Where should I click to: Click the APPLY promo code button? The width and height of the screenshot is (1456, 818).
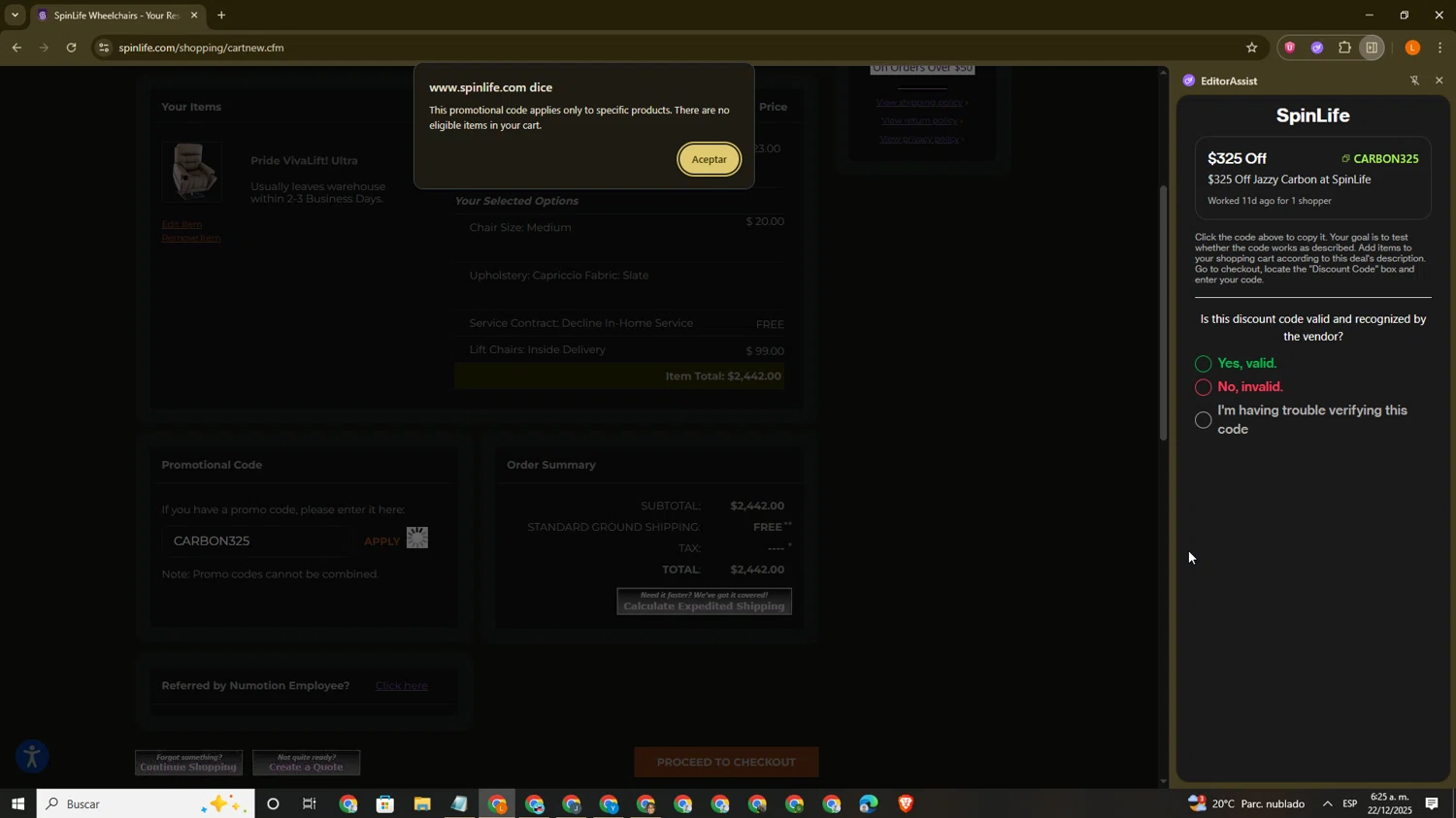point(381,541)
